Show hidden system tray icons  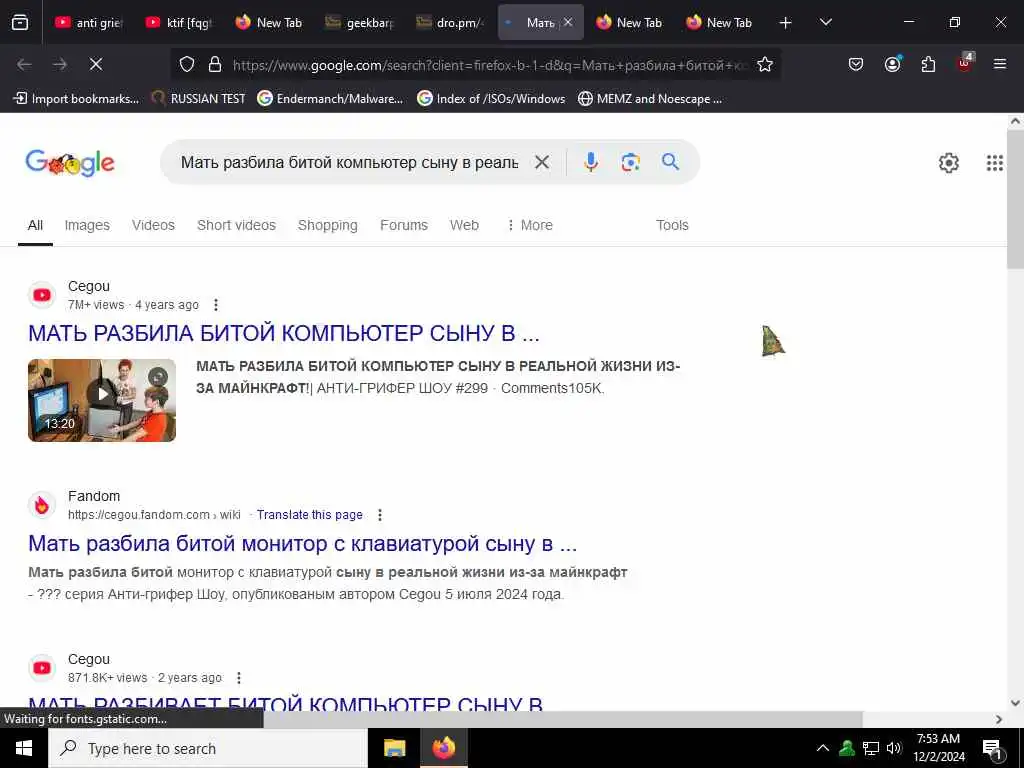coord(823,748)
